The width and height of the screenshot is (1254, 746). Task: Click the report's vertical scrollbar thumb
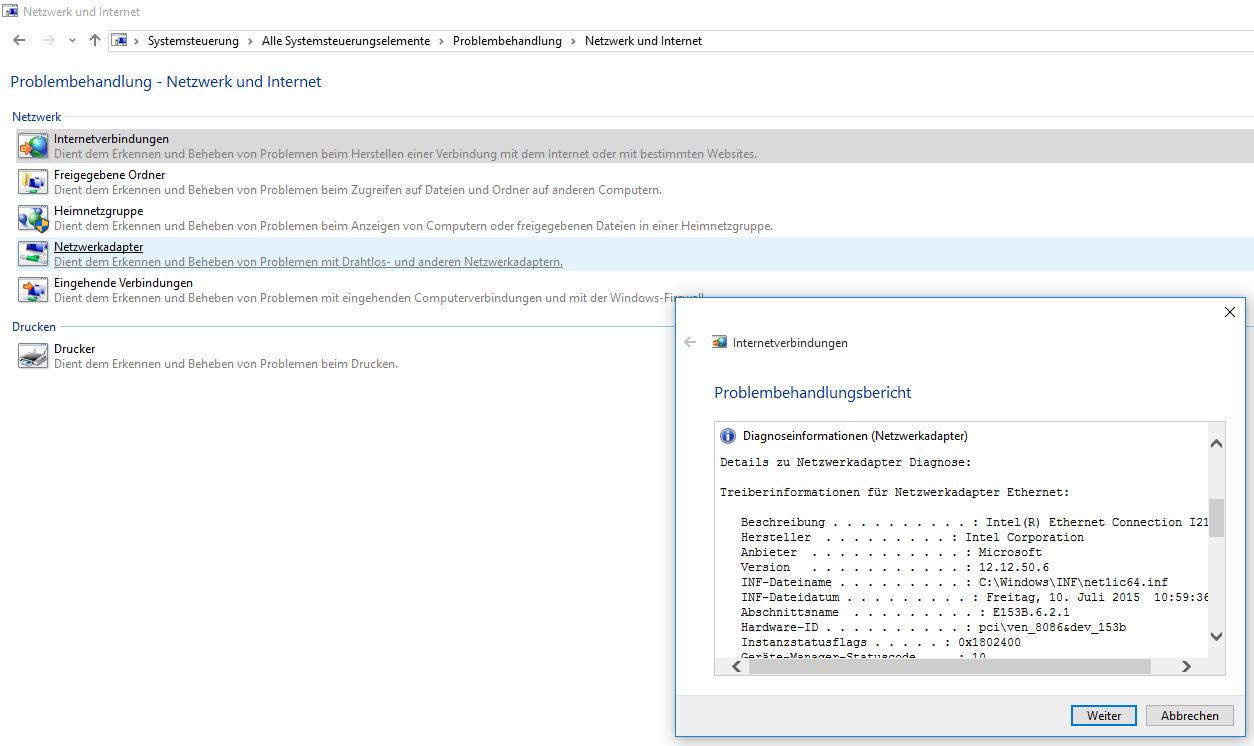click(1216, 518)
